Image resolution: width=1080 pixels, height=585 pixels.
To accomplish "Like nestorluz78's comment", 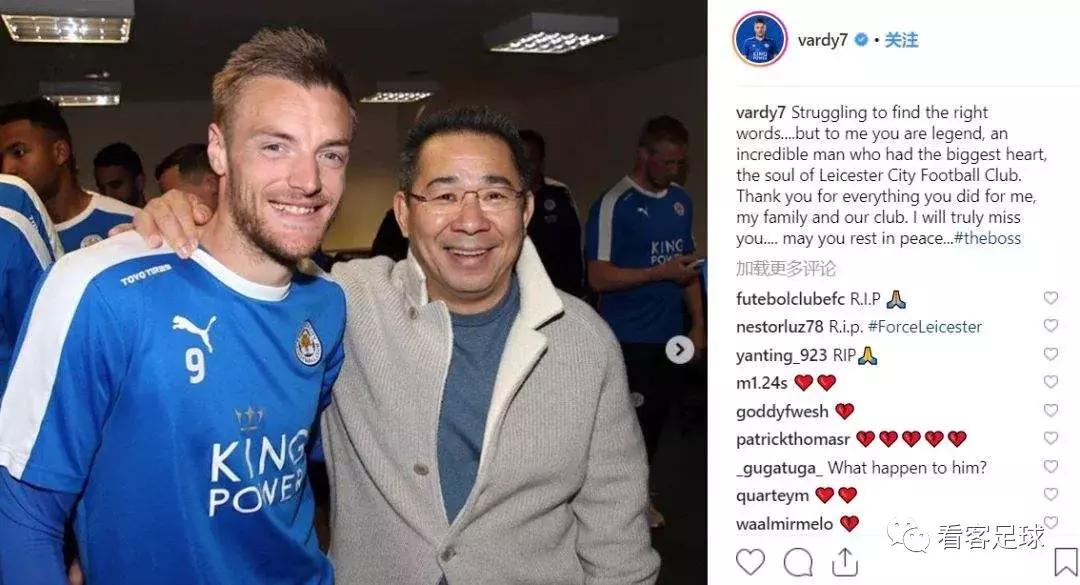I will 1050,325.
